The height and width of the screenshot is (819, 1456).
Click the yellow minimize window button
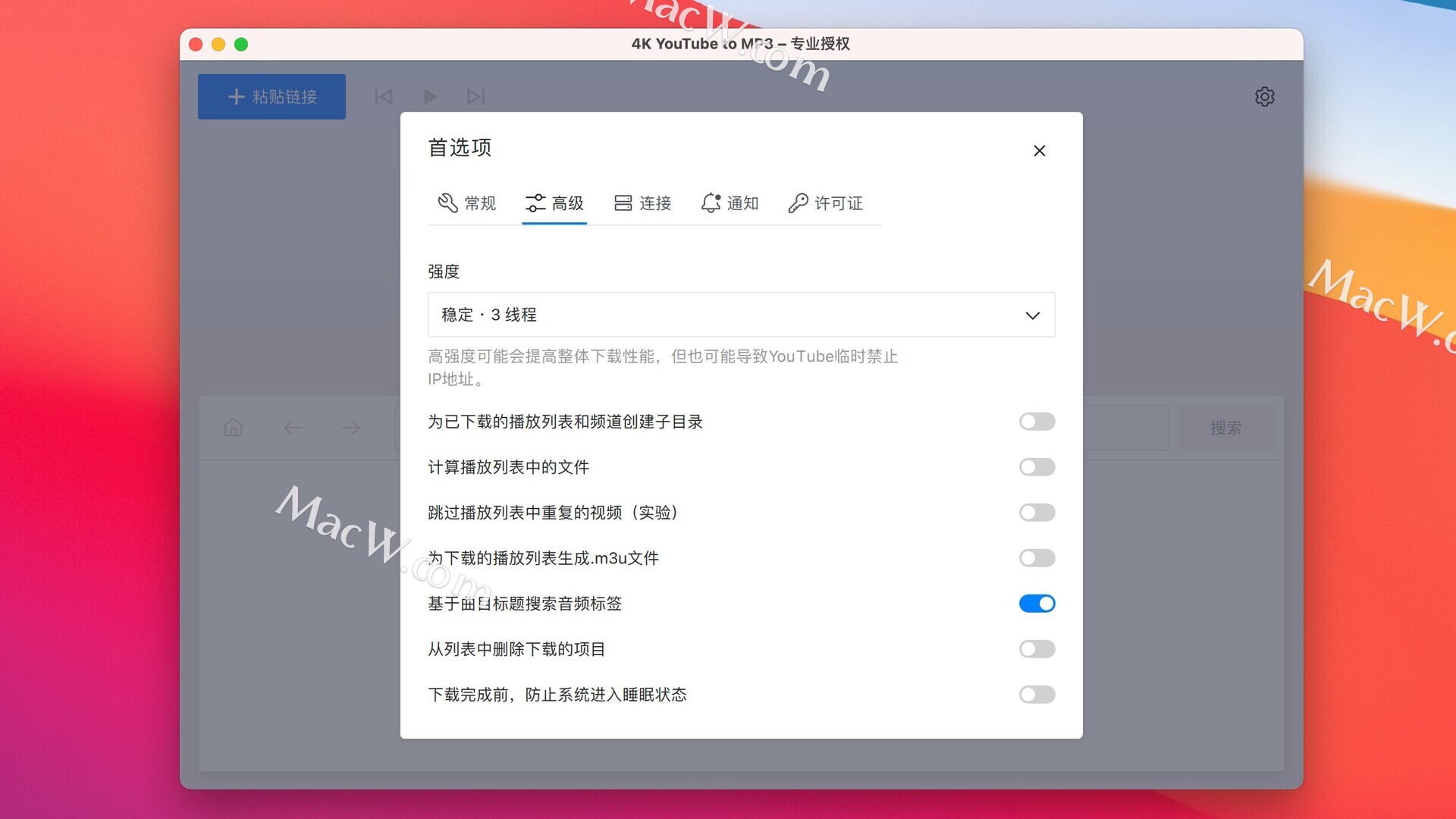click(x=218, y=44)
